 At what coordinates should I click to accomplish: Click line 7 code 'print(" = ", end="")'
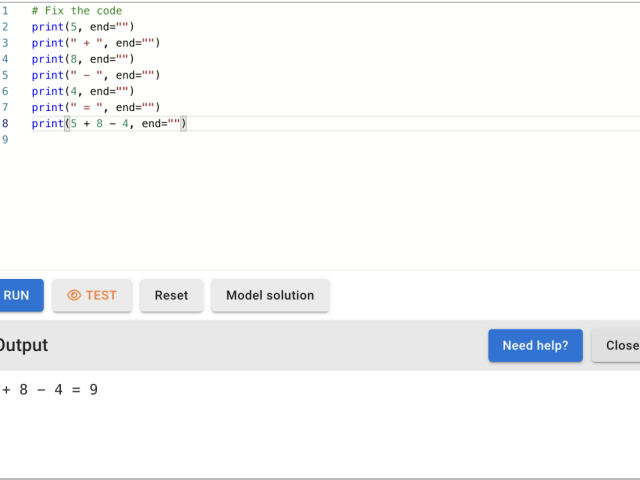pyautogui.click(x=96, y=107)
